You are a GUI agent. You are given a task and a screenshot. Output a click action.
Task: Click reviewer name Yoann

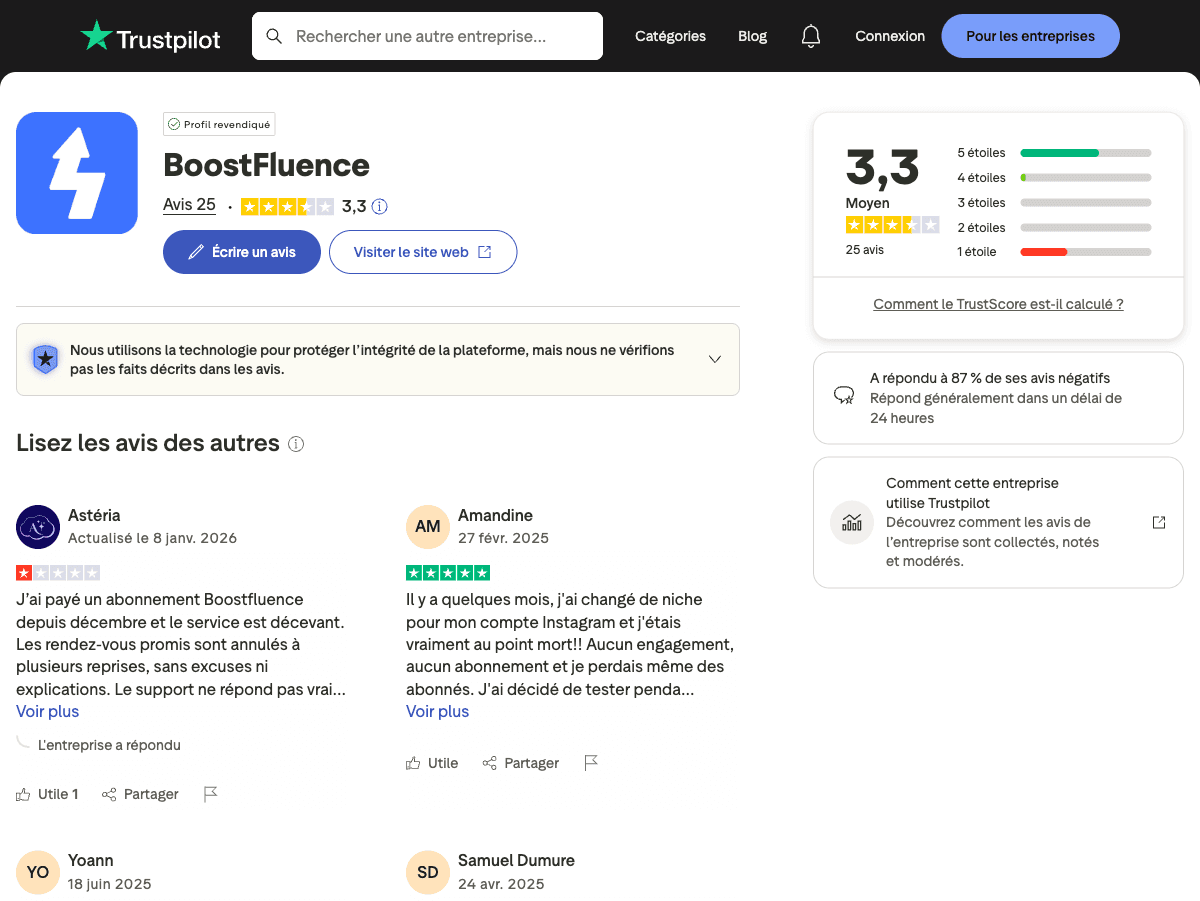[x=91, y=860]
